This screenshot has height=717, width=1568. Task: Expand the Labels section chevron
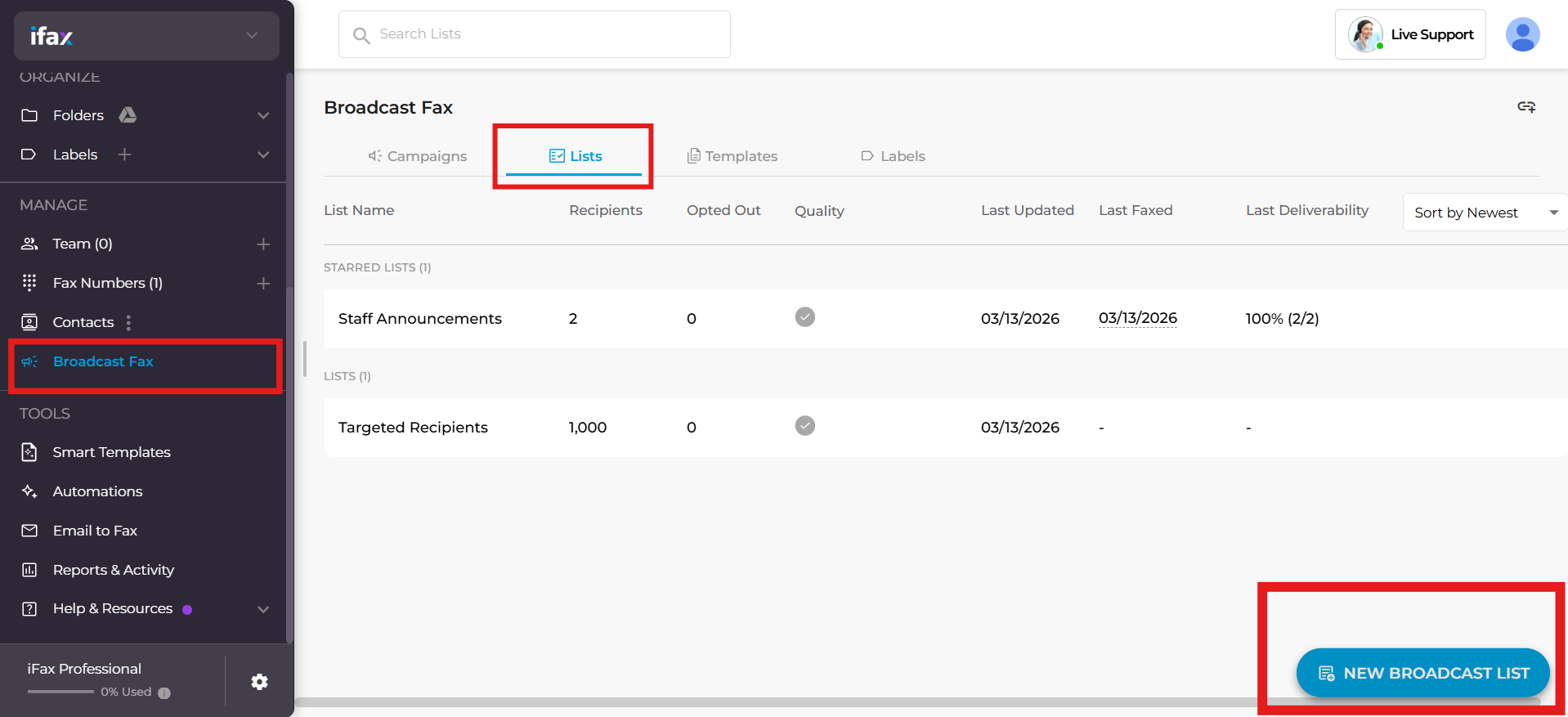pos(263,155)
